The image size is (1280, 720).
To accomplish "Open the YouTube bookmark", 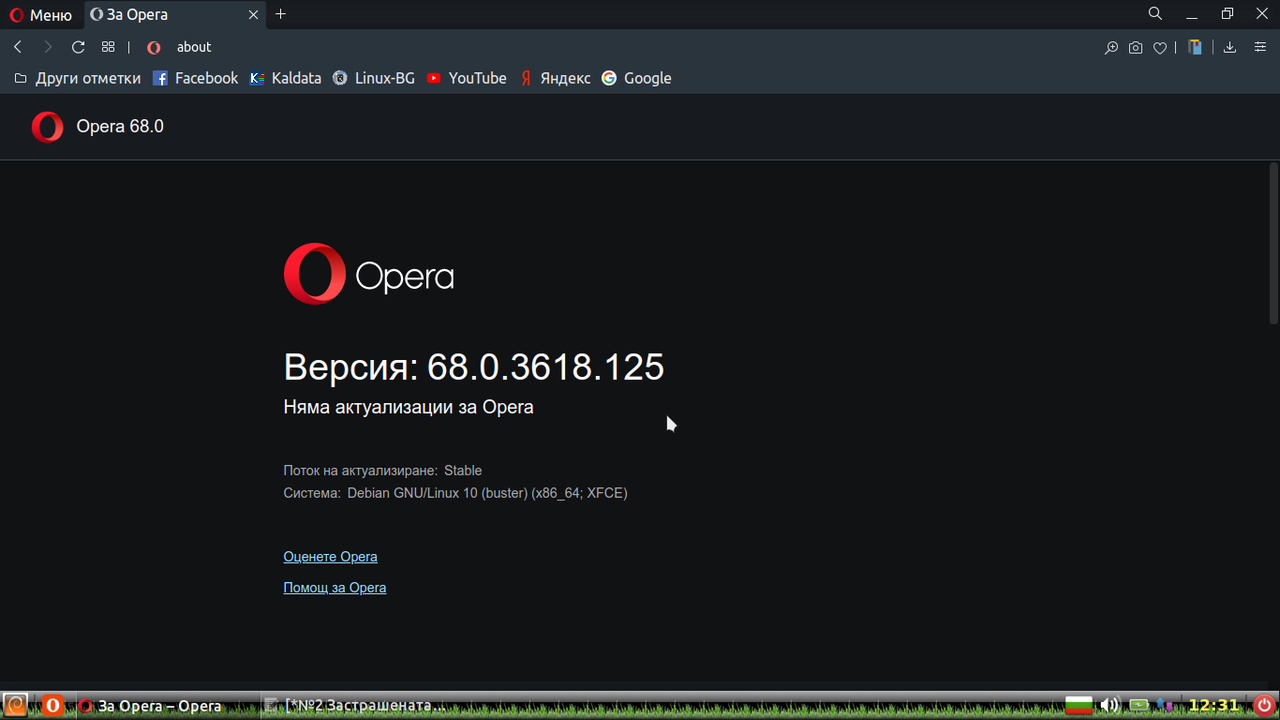I will pos(467,78).
